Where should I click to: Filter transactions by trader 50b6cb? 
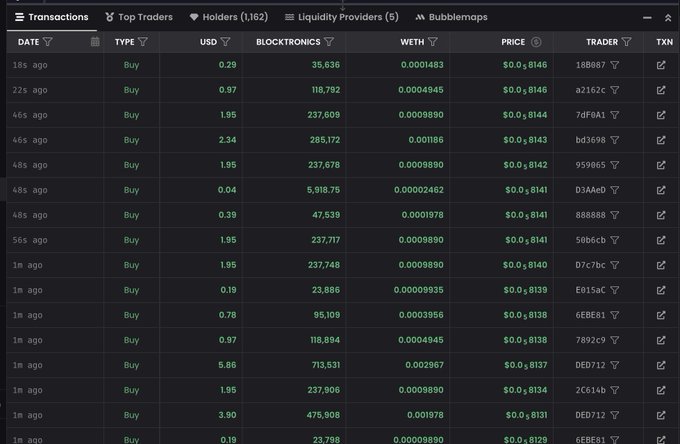(615, 240)
